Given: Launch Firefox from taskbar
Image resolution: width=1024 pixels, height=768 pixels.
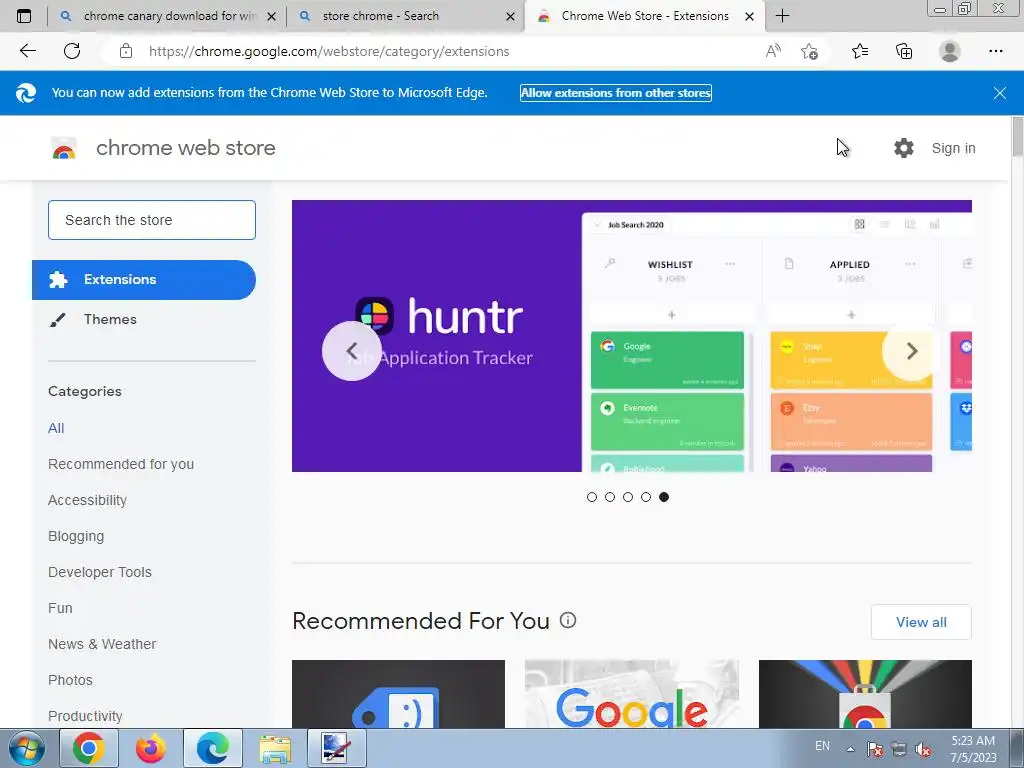Looking at the screenshot, I should pyautogui.click(x=150, y=748).
